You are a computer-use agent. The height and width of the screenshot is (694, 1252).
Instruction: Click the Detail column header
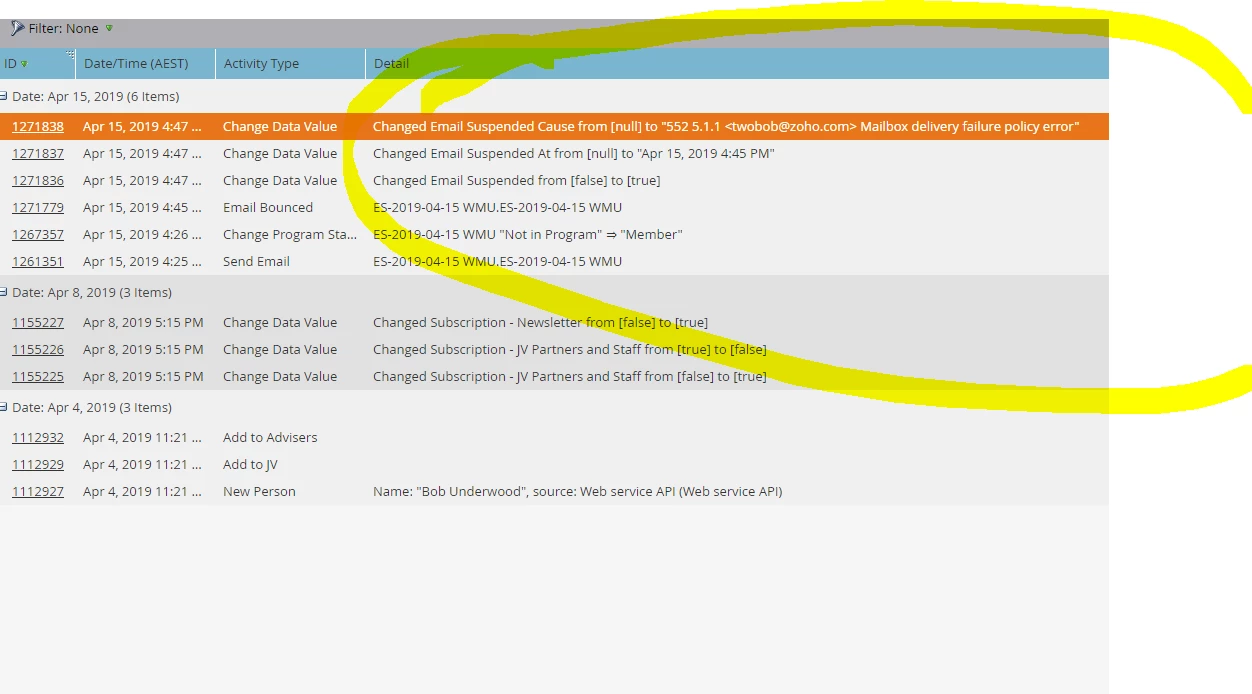point(737,63)
